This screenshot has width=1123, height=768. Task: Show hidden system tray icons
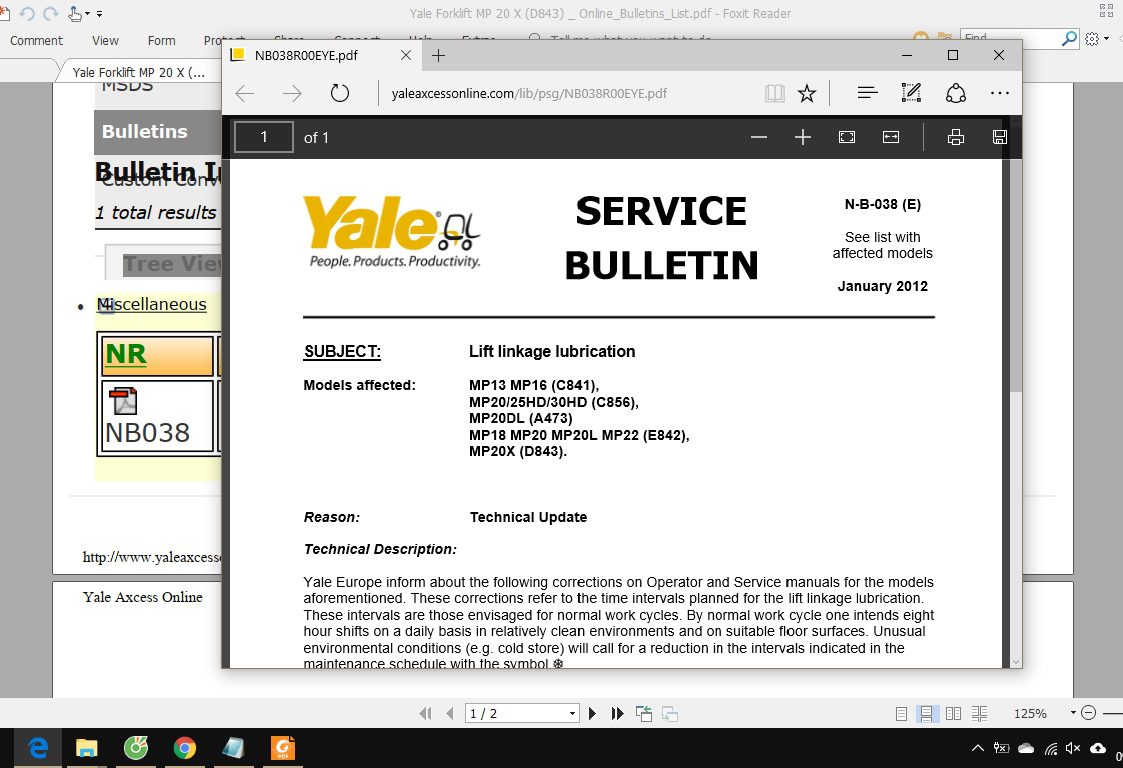click(x=978, y=748)
